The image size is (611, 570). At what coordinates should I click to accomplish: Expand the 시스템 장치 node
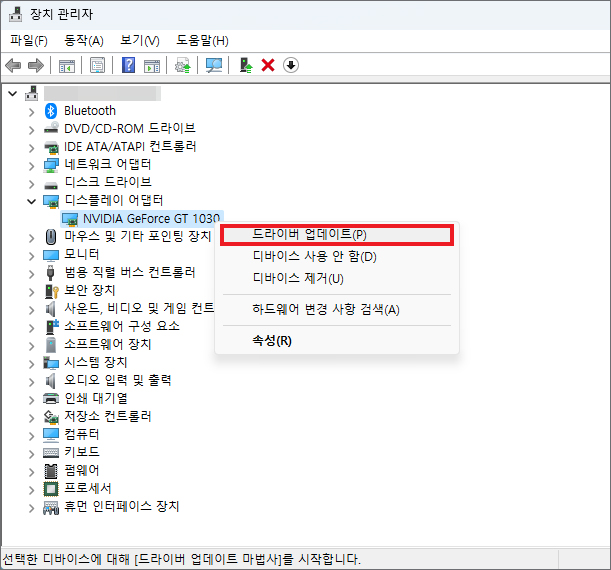(32, 364)
